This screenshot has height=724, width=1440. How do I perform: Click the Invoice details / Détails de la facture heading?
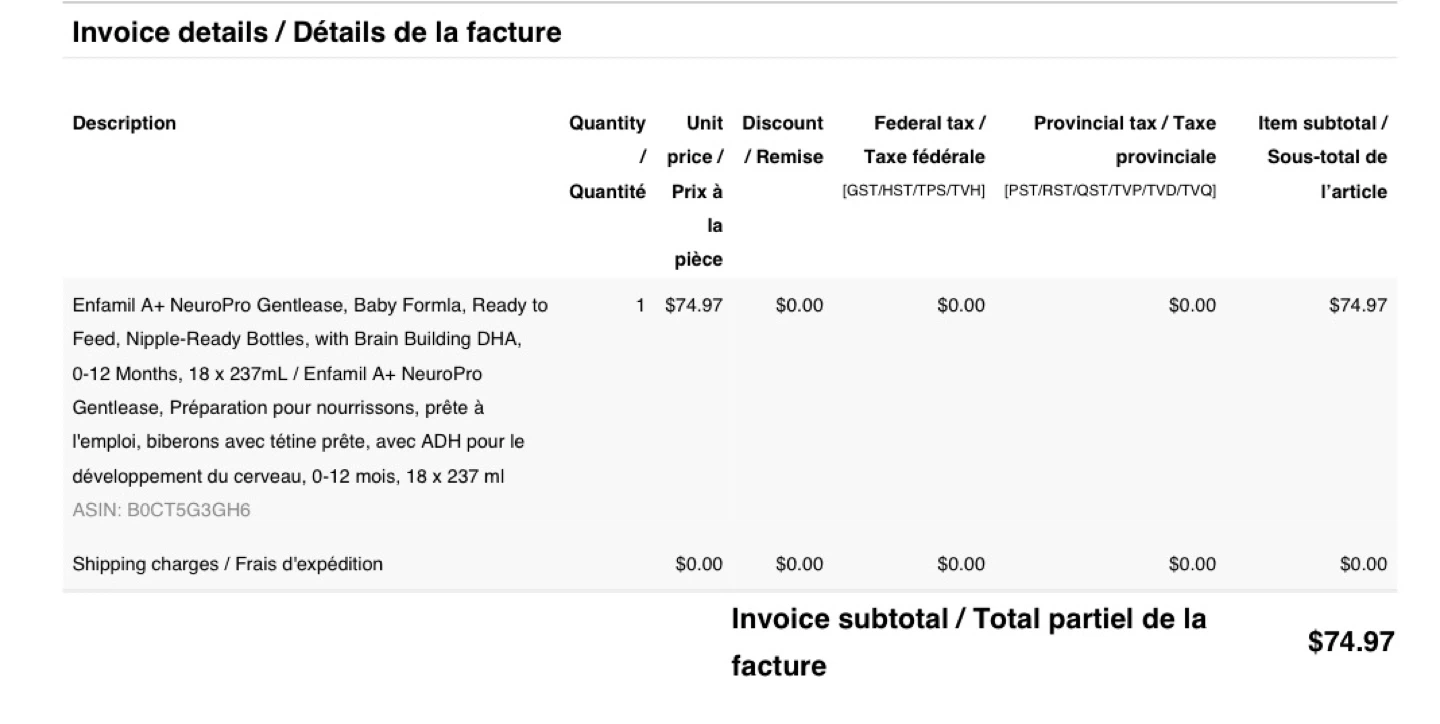point(317,33)
